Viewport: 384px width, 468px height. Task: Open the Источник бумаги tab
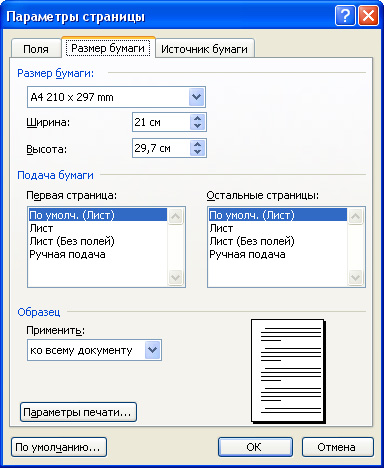point(204,49)
